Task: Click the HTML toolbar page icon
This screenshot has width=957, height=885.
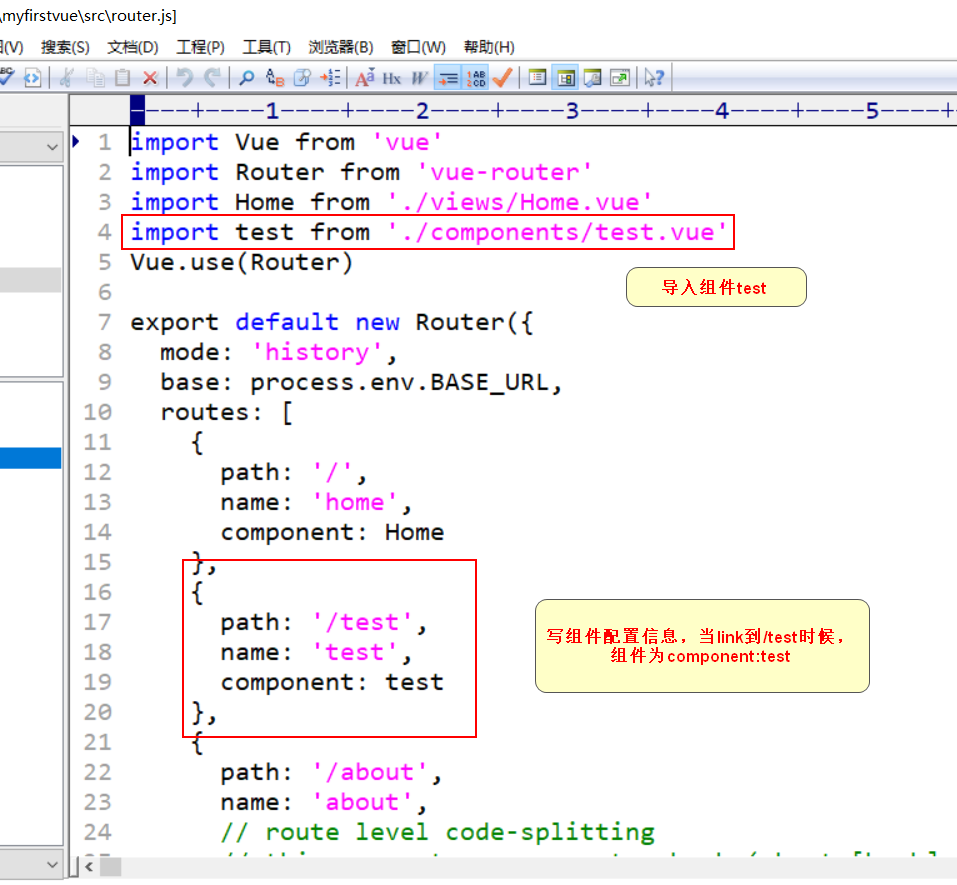Action: [32, 78]
